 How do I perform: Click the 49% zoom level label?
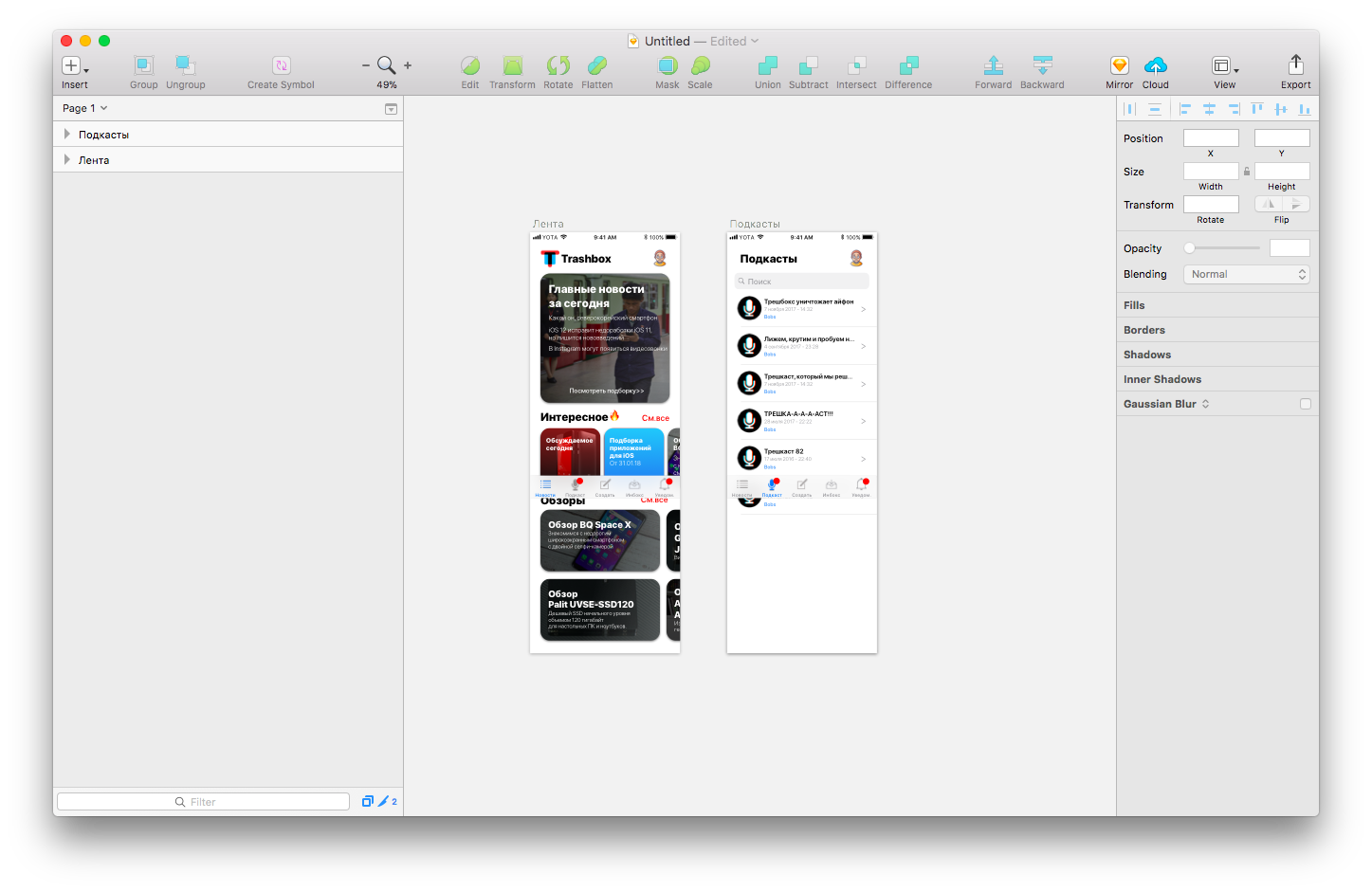point(387,85)
